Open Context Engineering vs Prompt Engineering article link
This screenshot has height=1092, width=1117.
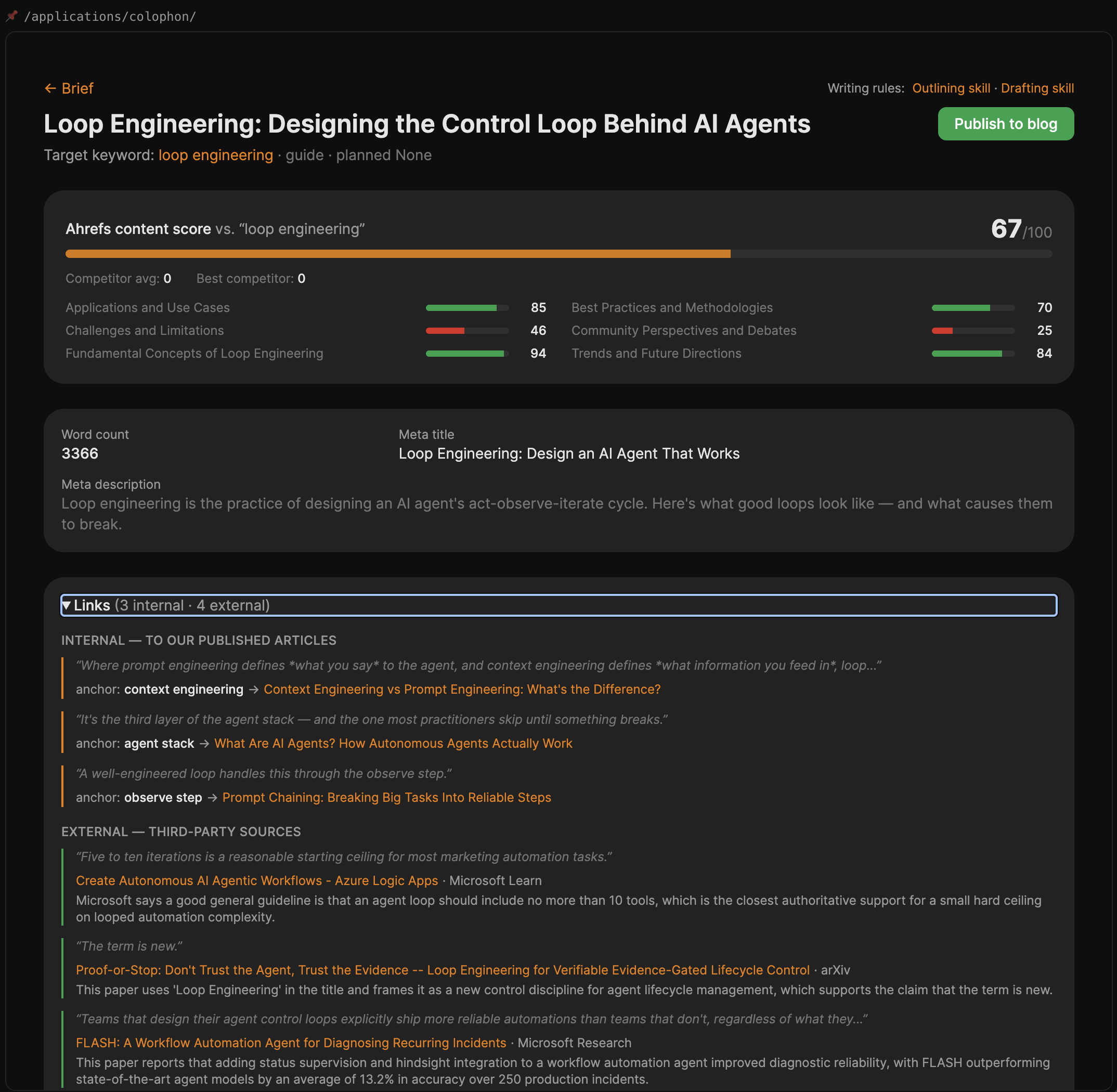pyautogui.click(x=462, y=690)
